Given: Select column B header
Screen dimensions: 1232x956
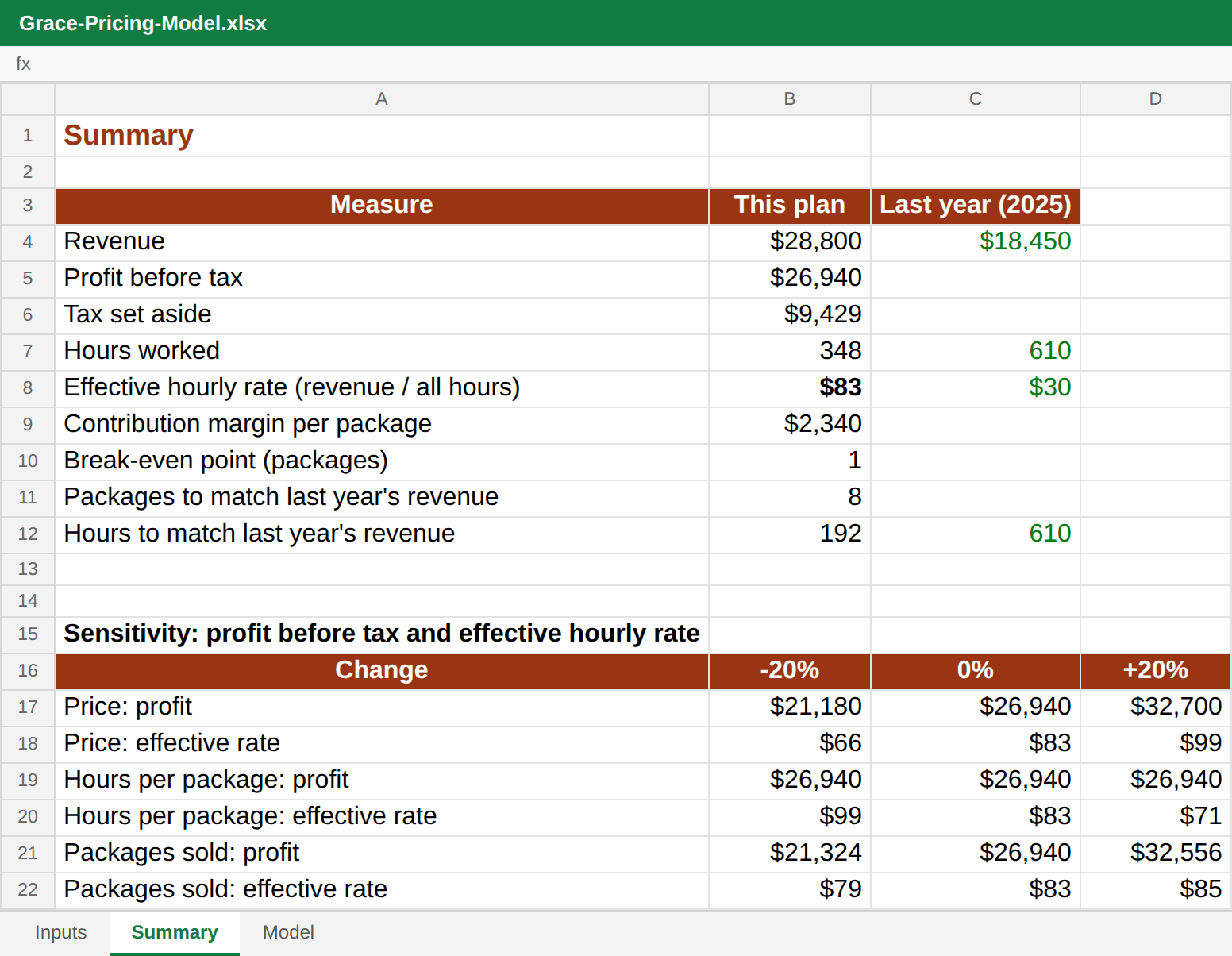Looking at the screenshot, I should click(790, 99).
